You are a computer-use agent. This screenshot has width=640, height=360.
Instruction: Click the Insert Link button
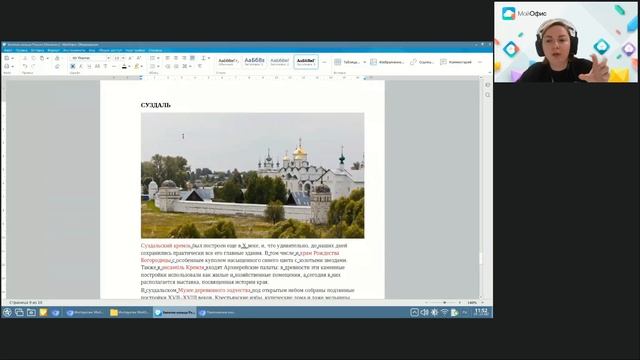point(422,62)
